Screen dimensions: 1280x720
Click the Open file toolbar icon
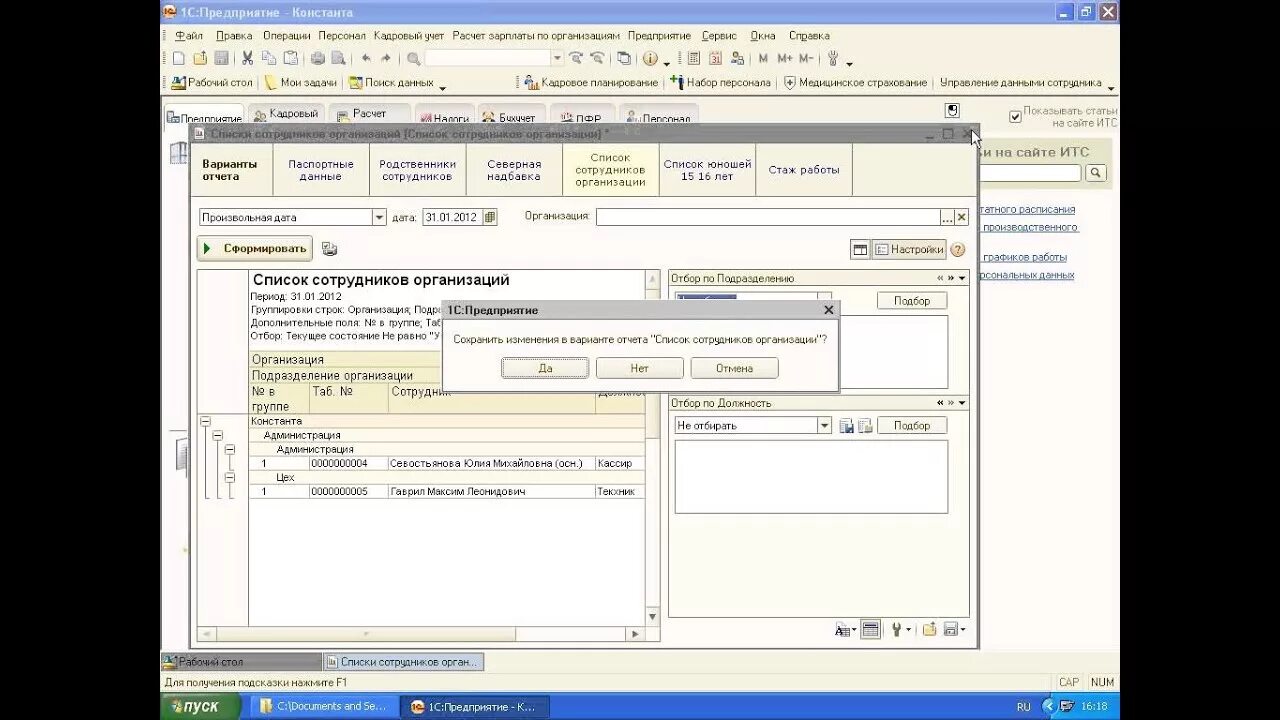click(x=200, y=59)
